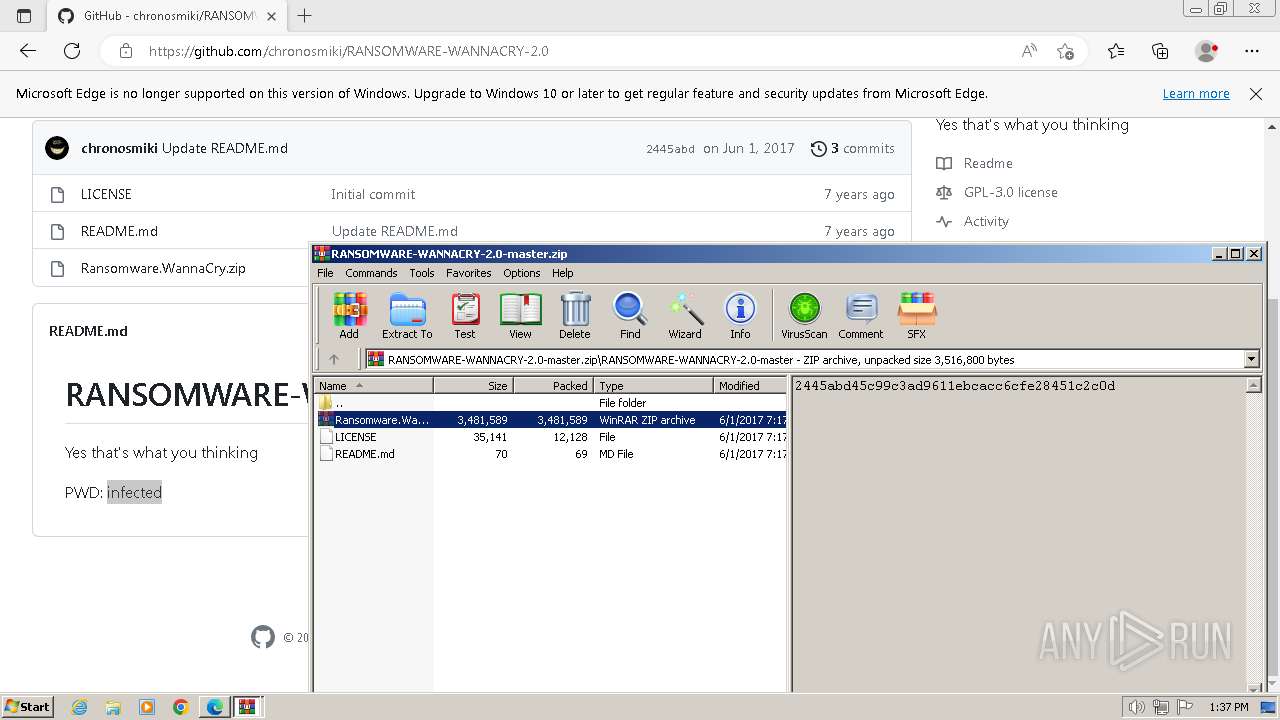Add page to favorites star

tap(1065, 51)
